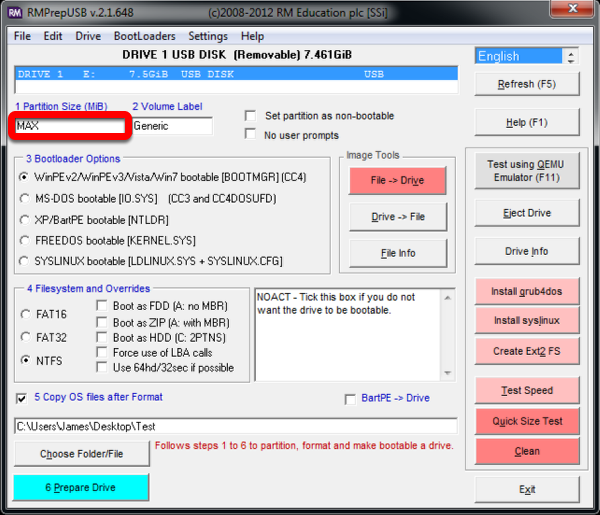Click Test using QEMU Emulator (F11)
This screenshot has width=600, height=515.
point(527,171)
